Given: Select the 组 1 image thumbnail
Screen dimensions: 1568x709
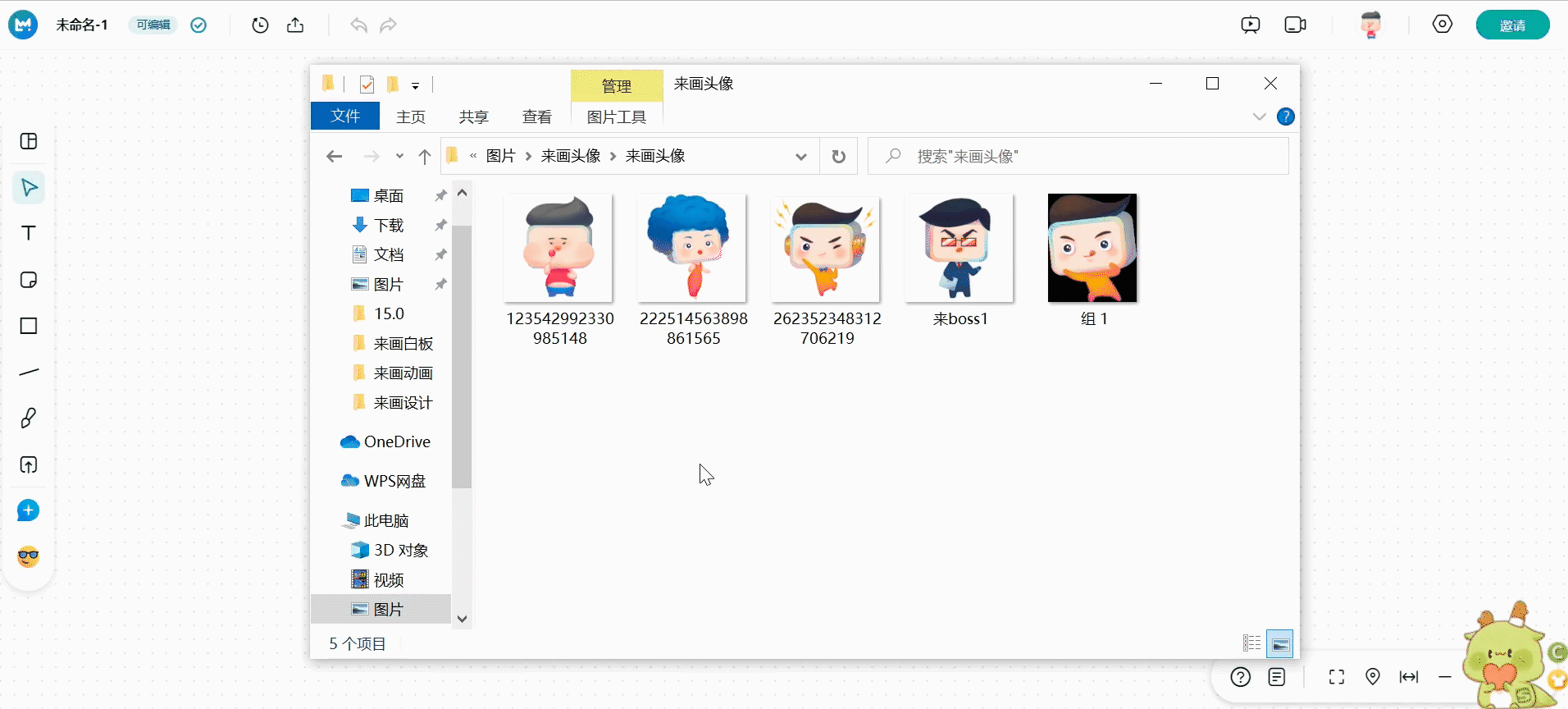Looking at the screenshot, I should pos(1092,248).
